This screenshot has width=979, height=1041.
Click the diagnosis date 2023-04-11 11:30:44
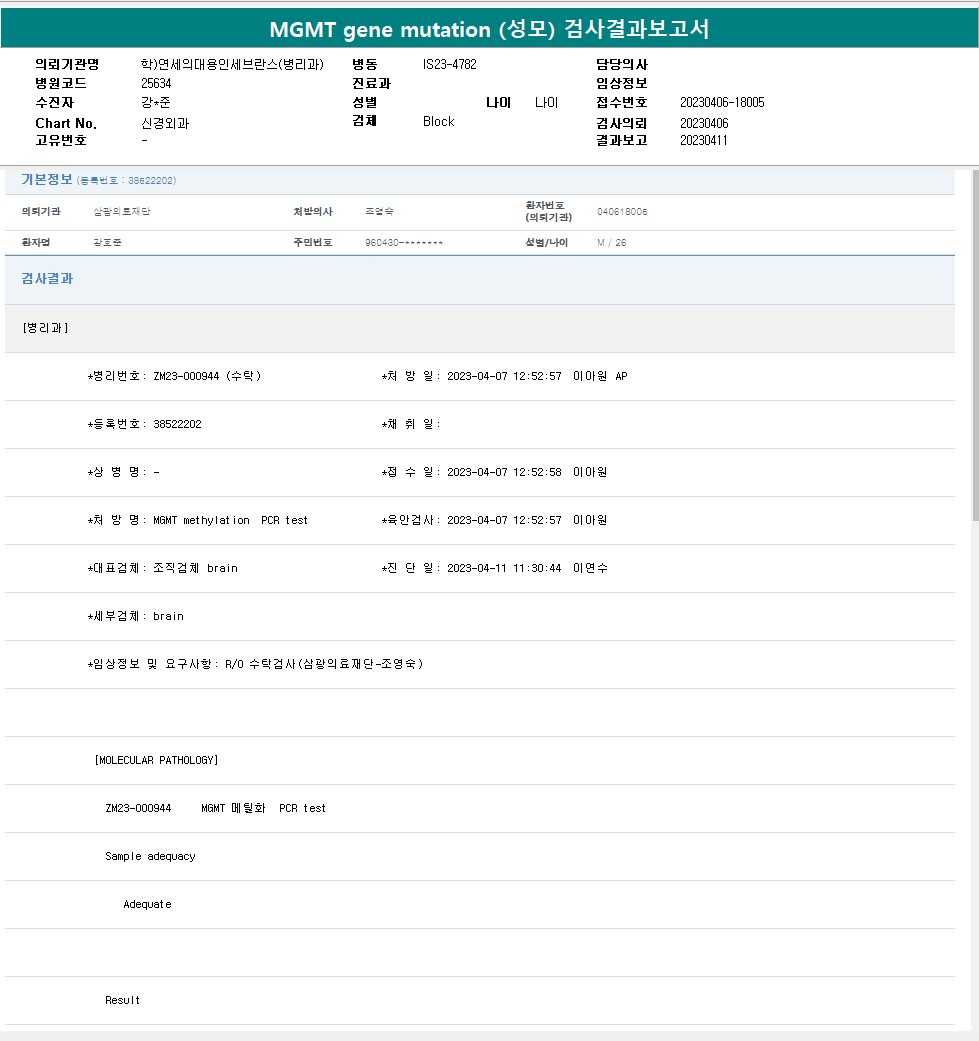pos(504,568)
